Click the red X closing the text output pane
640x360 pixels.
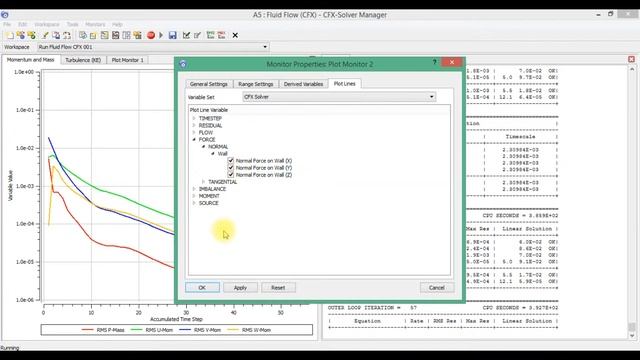(x=631, y=59)
